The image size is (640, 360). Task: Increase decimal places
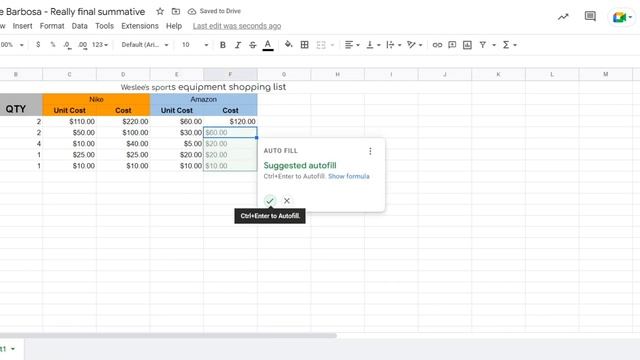click(82, 45)
